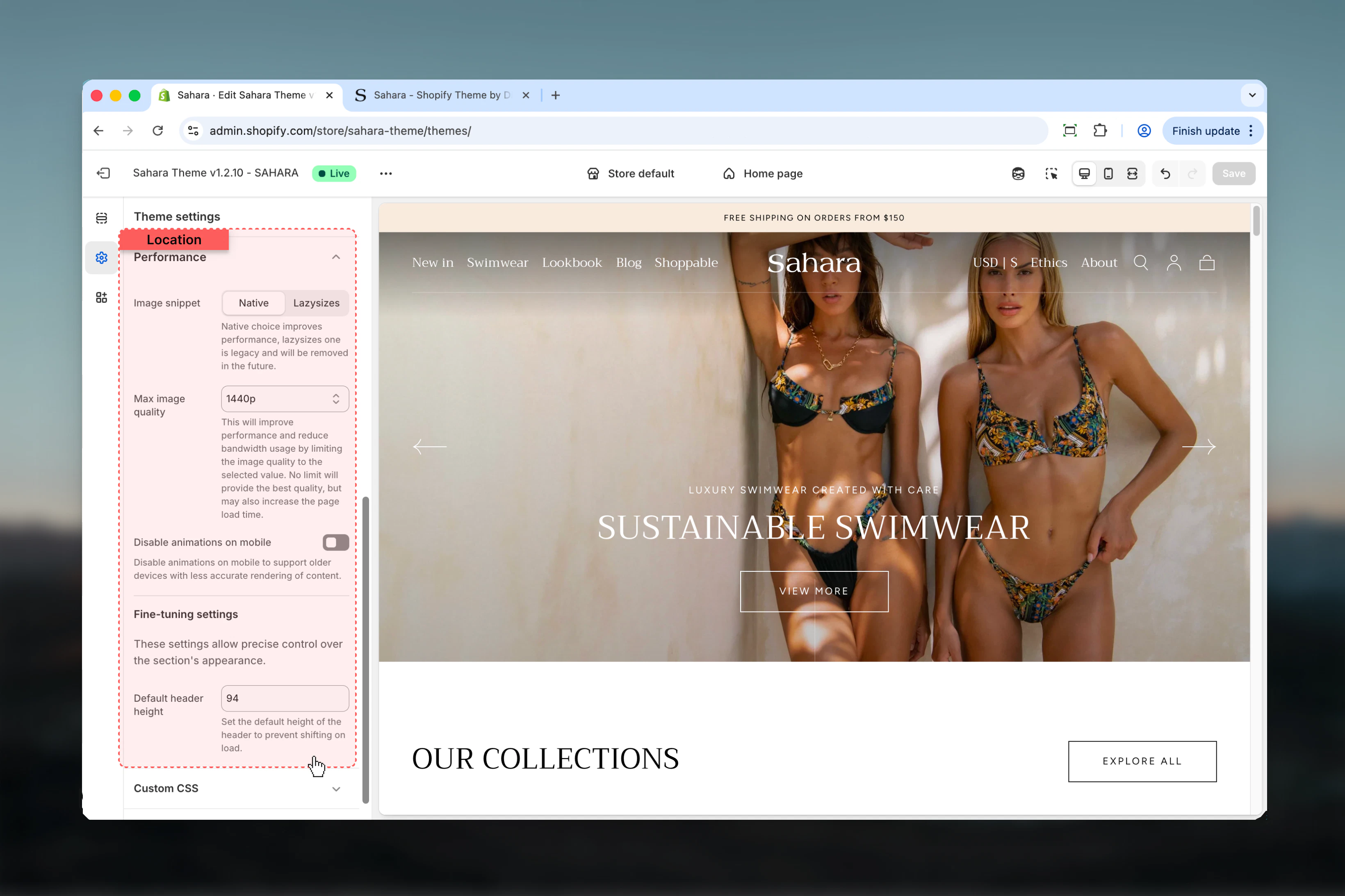The height and width of the screenshot is (896, 1345).
Task: Open the browser tab search dropdown
Action: pos(1252,96)
